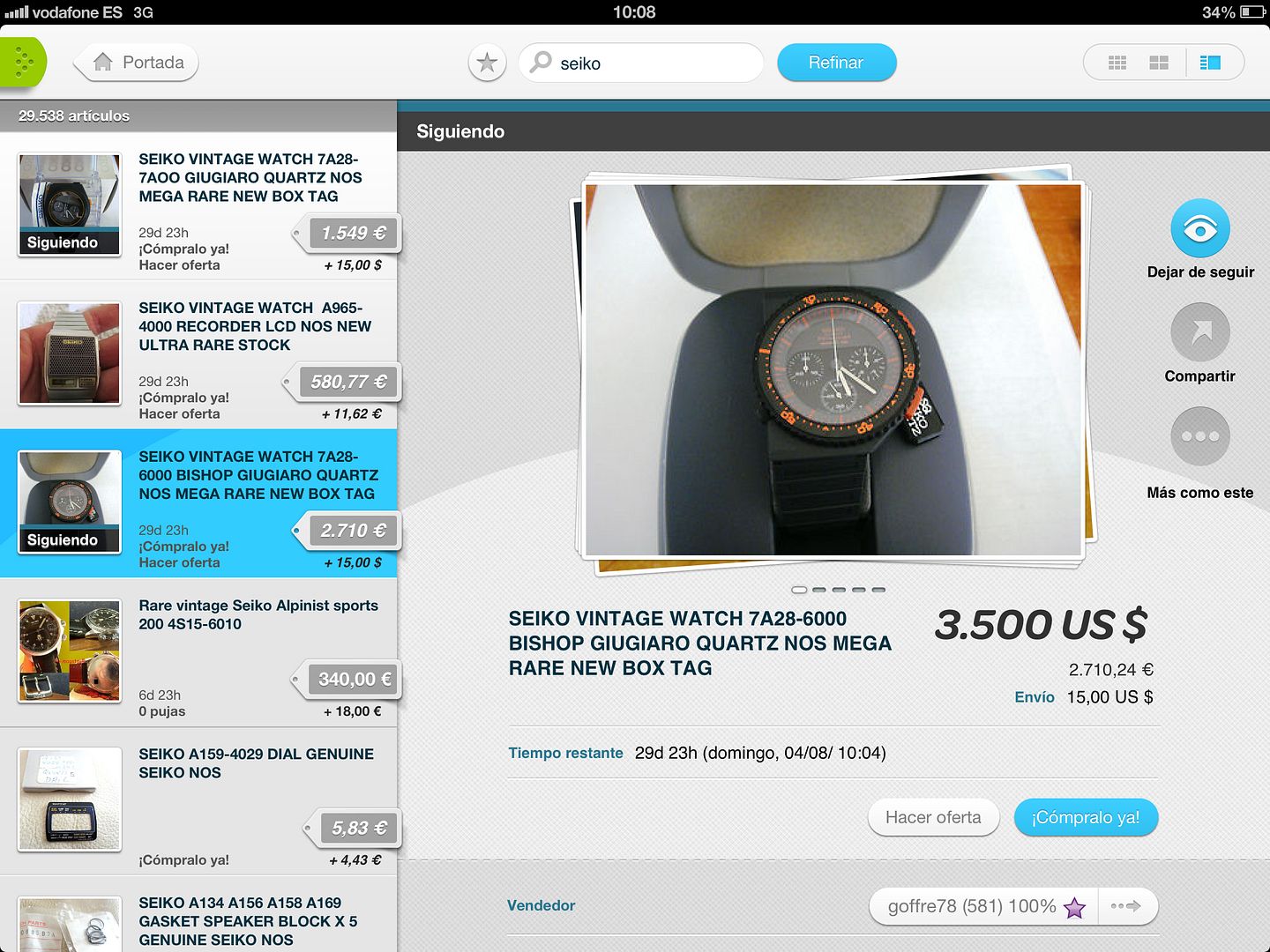Click the 5,83 € price tag
The height and width of the screenshot is (952, 1270).
click(x=353, y=829)
